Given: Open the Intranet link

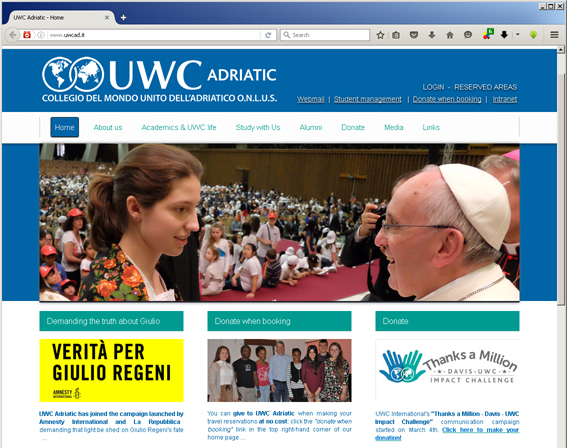Looking at the screenshot, I should 505,99.
